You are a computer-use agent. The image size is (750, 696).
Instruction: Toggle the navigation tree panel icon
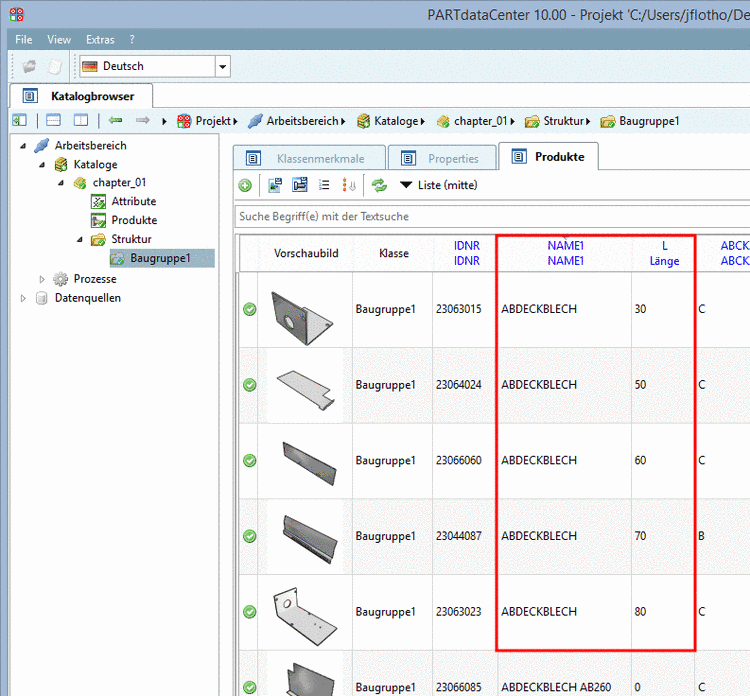[20, 121]
